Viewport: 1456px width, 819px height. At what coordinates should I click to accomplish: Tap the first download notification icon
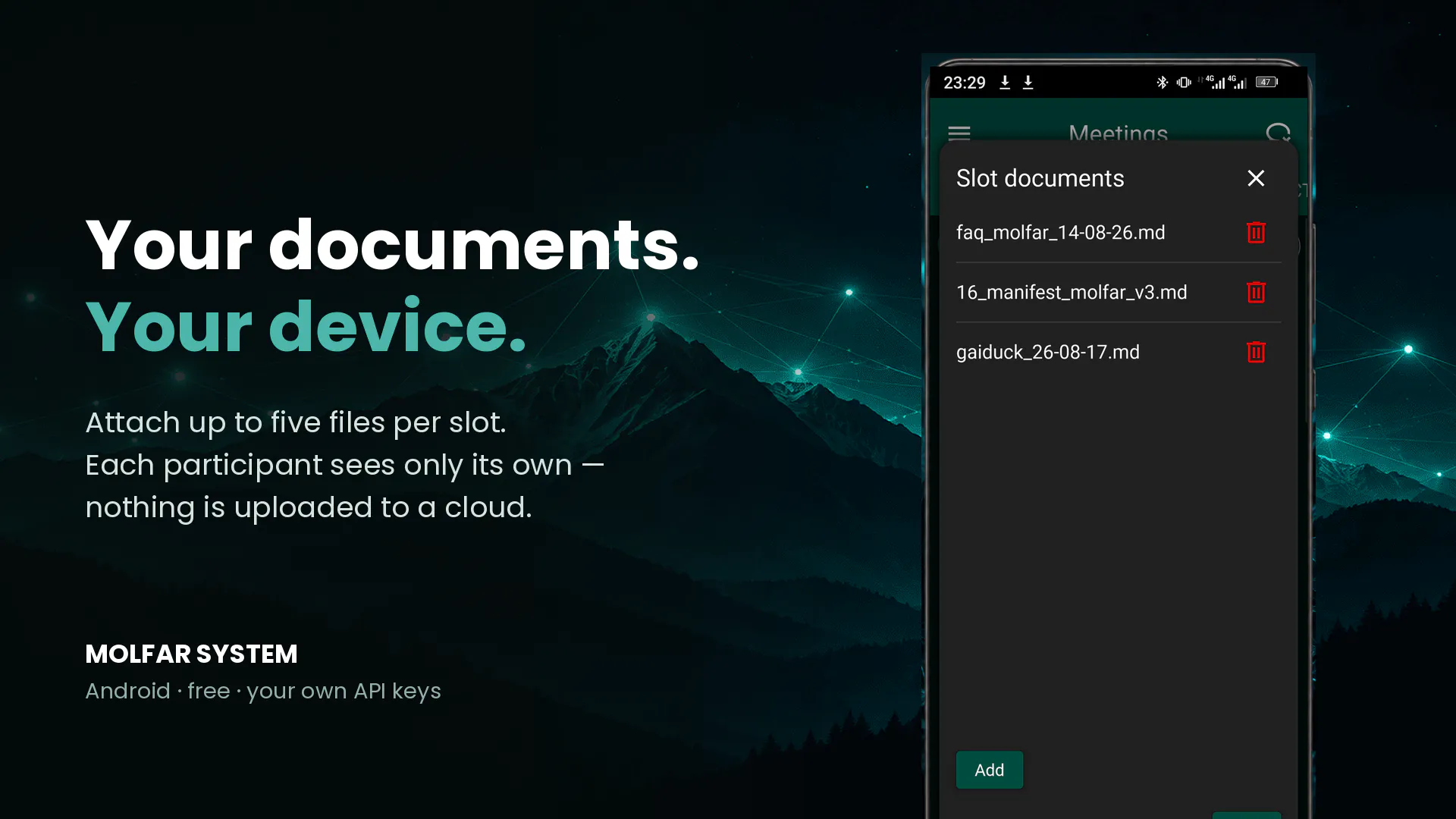[x=1005, y=82]
